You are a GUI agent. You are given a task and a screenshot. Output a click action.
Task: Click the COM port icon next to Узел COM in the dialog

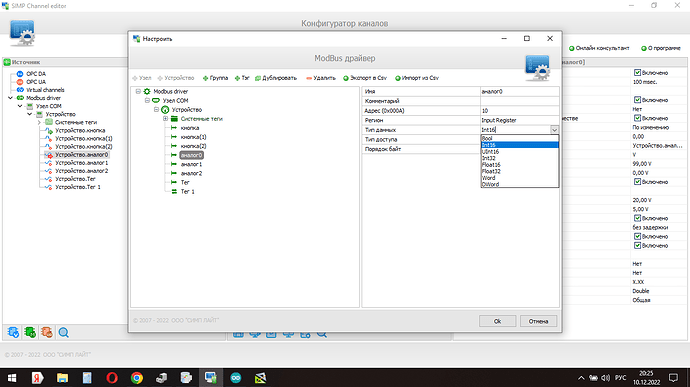[156, 100]
